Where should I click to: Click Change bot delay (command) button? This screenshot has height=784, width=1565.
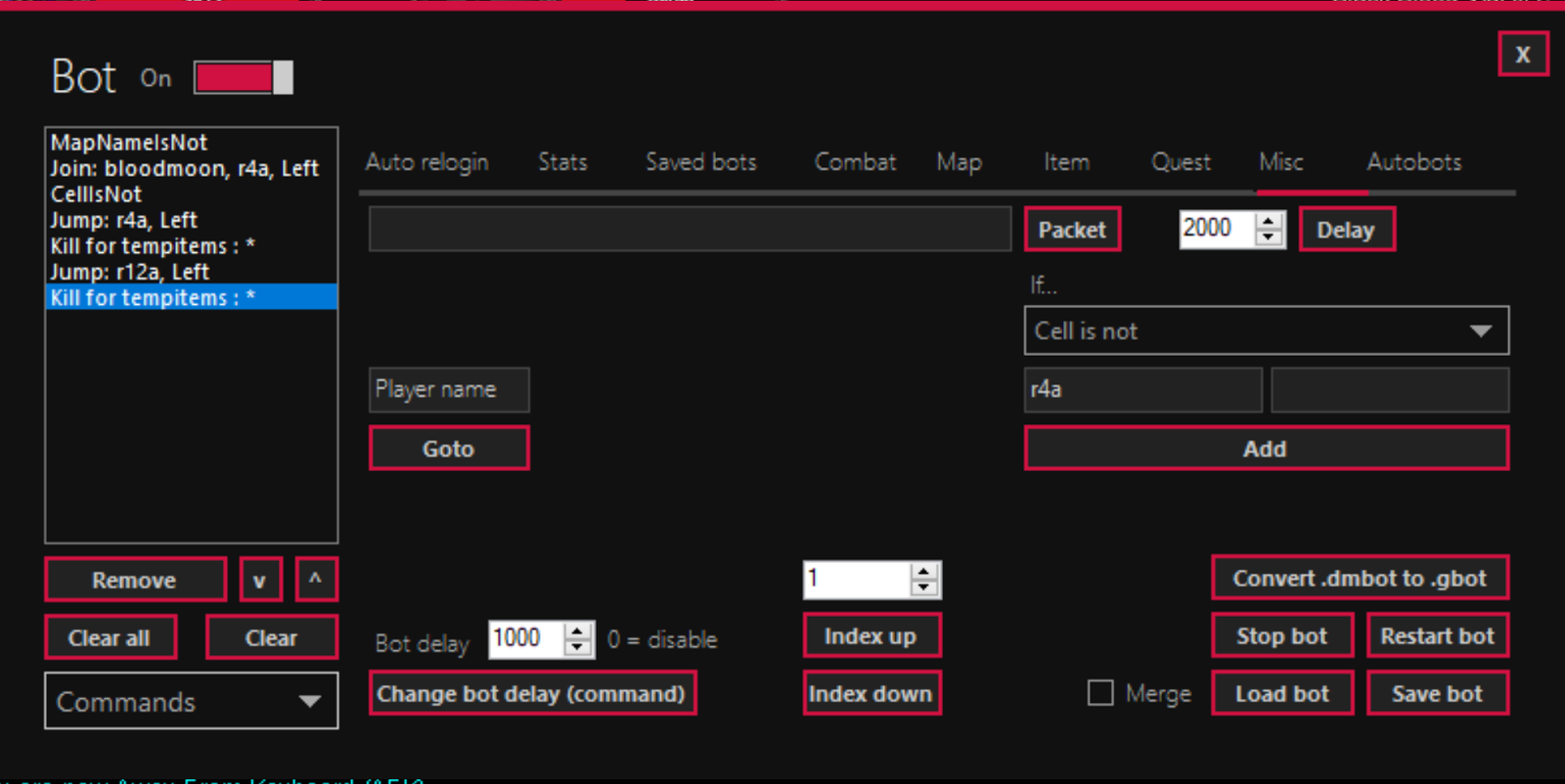pos(532,693)
